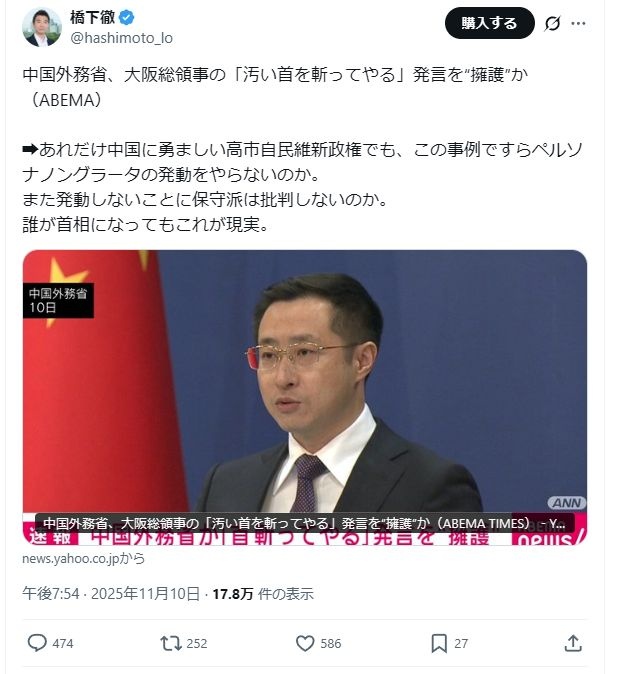The width and height of the screenshot is (622, 674).
Task: Repost this tweet via retweet icon
Action: (171, 643)
